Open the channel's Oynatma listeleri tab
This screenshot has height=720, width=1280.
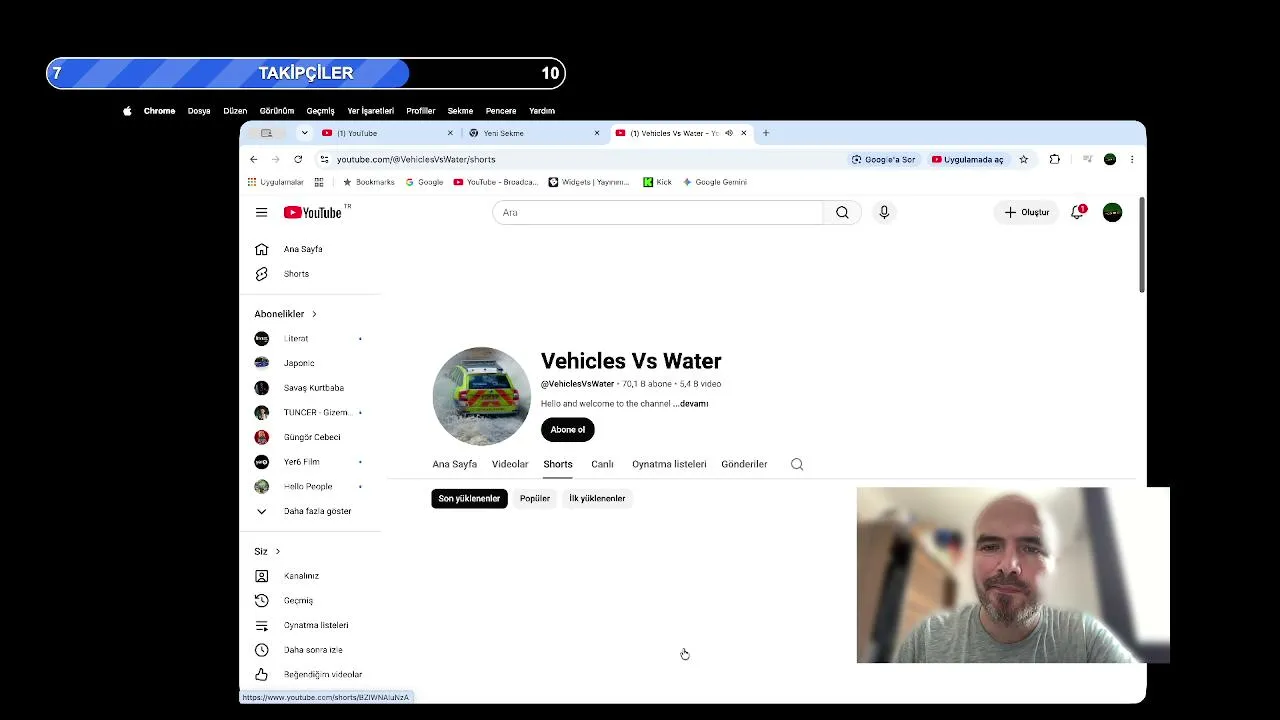(669, 464)
